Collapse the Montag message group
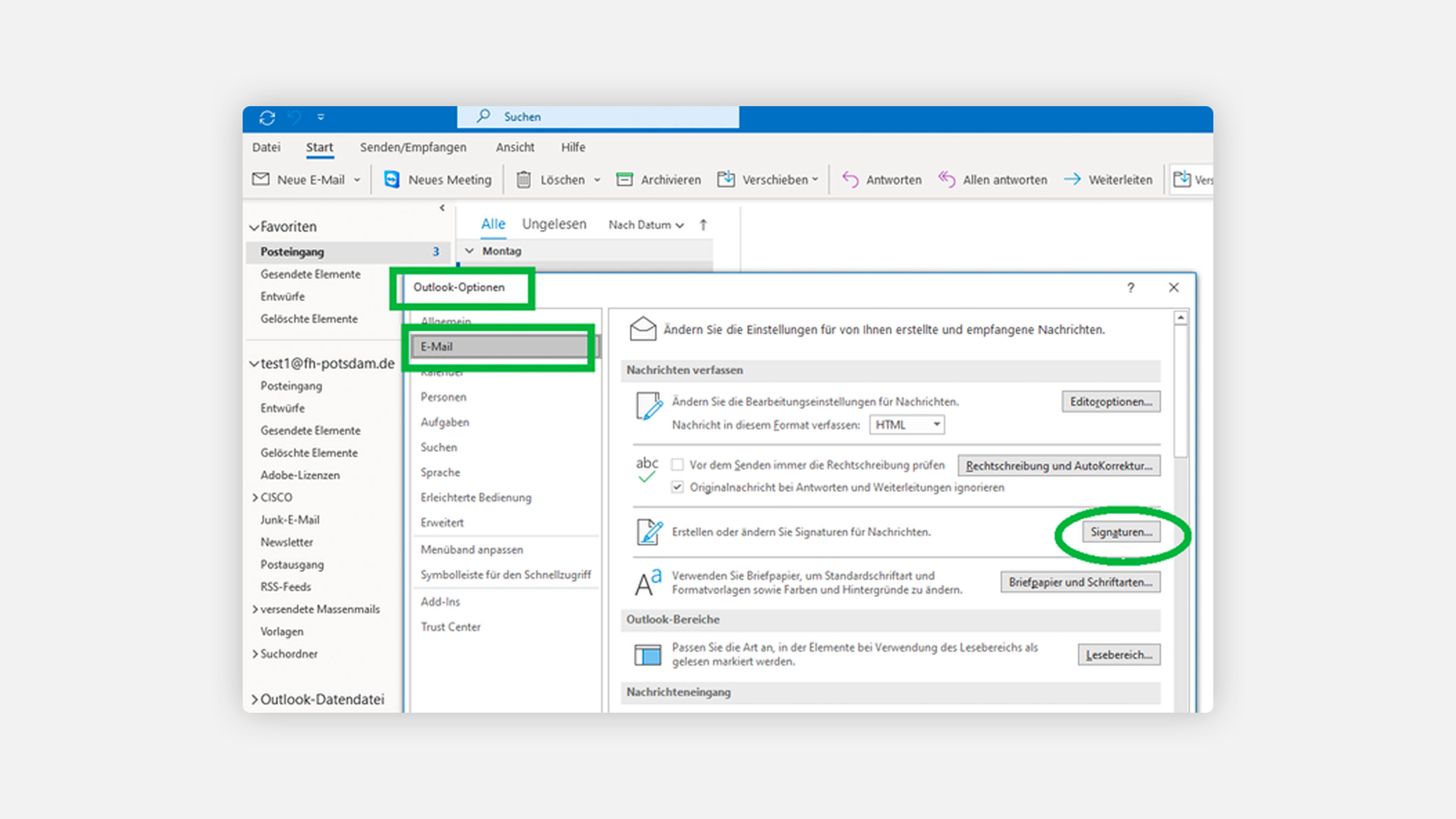Image resolution: width=1456 pixels, height=819 pixels. 470,251
